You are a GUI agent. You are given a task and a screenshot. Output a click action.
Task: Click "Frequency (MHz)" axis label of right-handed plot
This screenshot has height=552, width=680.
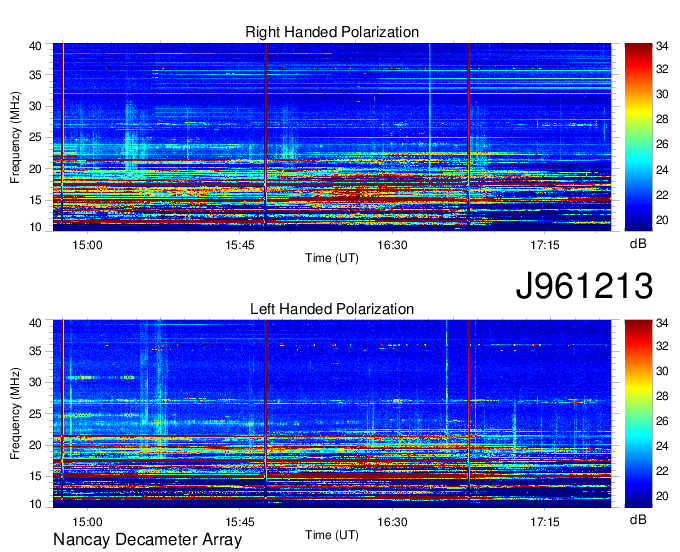point(15,137)
